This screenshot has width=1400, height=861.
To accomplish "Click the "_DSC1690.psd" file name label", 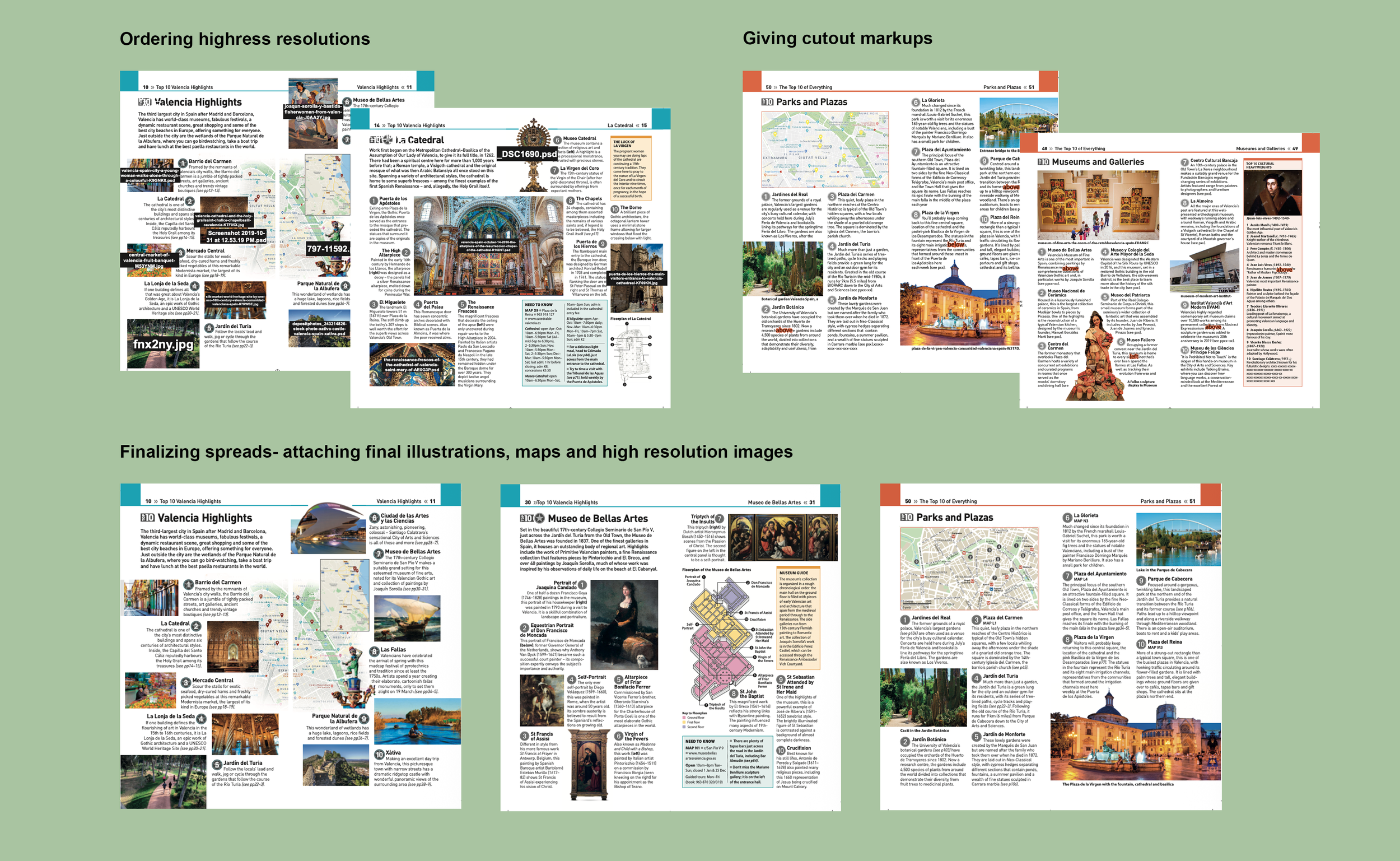I will [527, 153].
